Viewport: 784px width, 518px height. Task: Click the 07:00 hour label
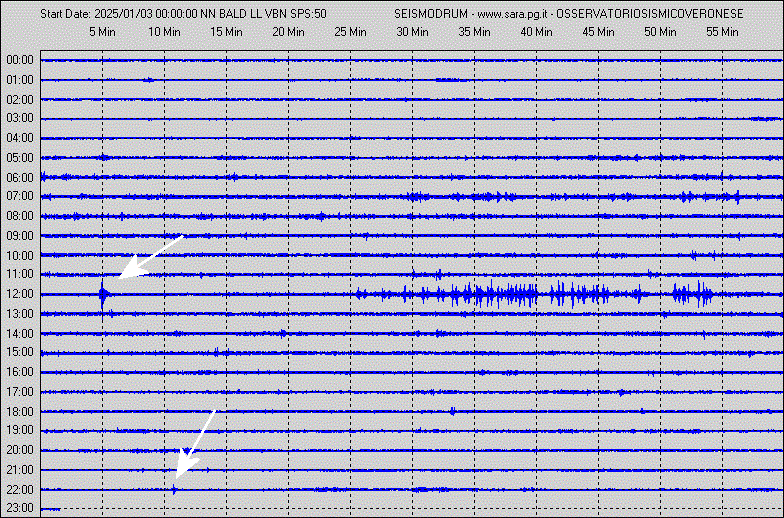tap(20, 196)
